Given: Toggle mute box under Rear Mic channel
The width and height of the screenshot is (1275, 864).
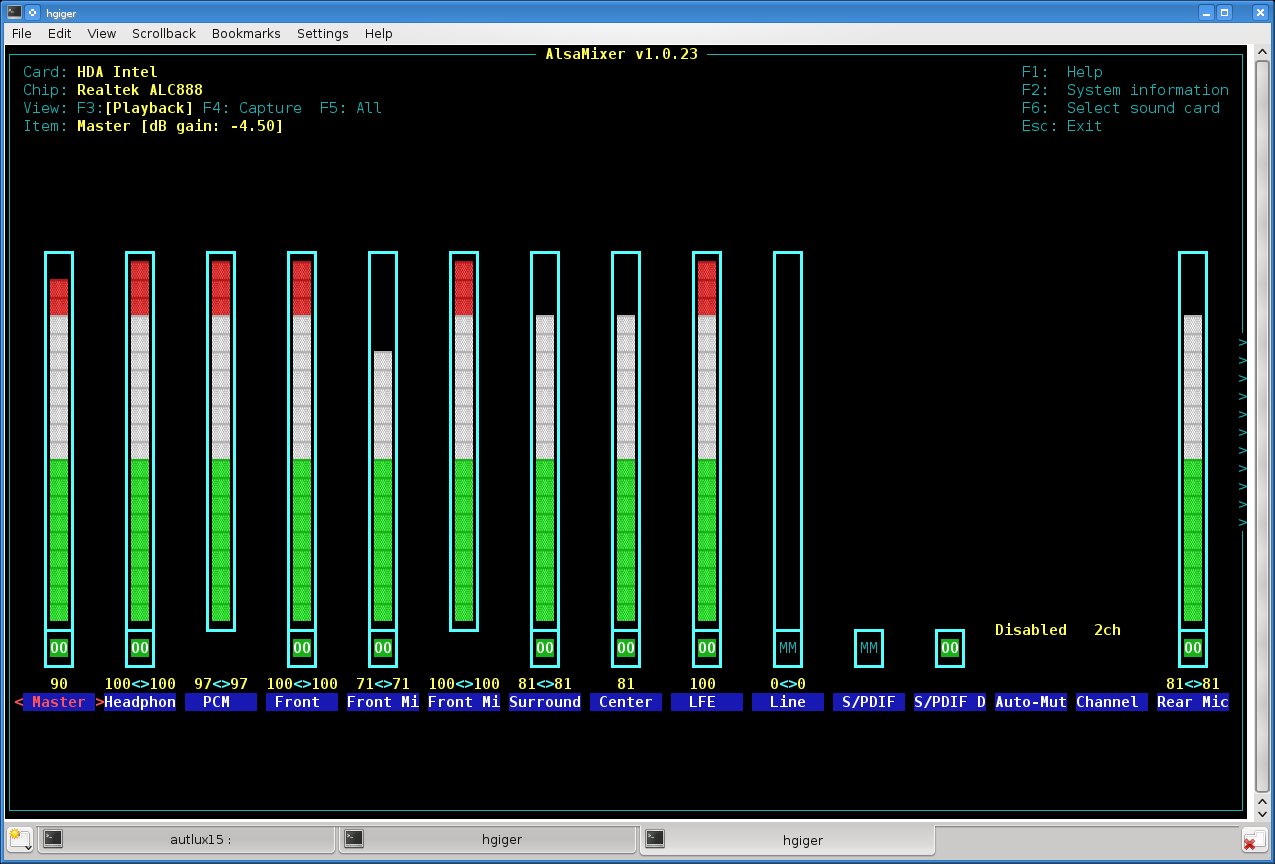Looking at the screenshot, I should 1193,648.
